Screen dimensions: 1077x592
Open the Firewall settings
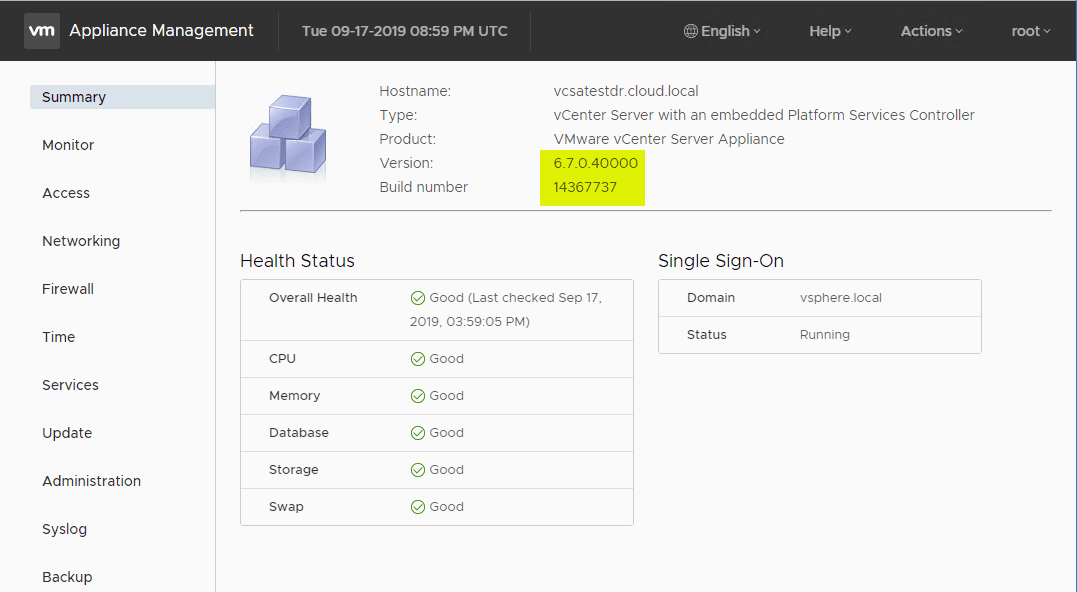click(x=67, y=288)
